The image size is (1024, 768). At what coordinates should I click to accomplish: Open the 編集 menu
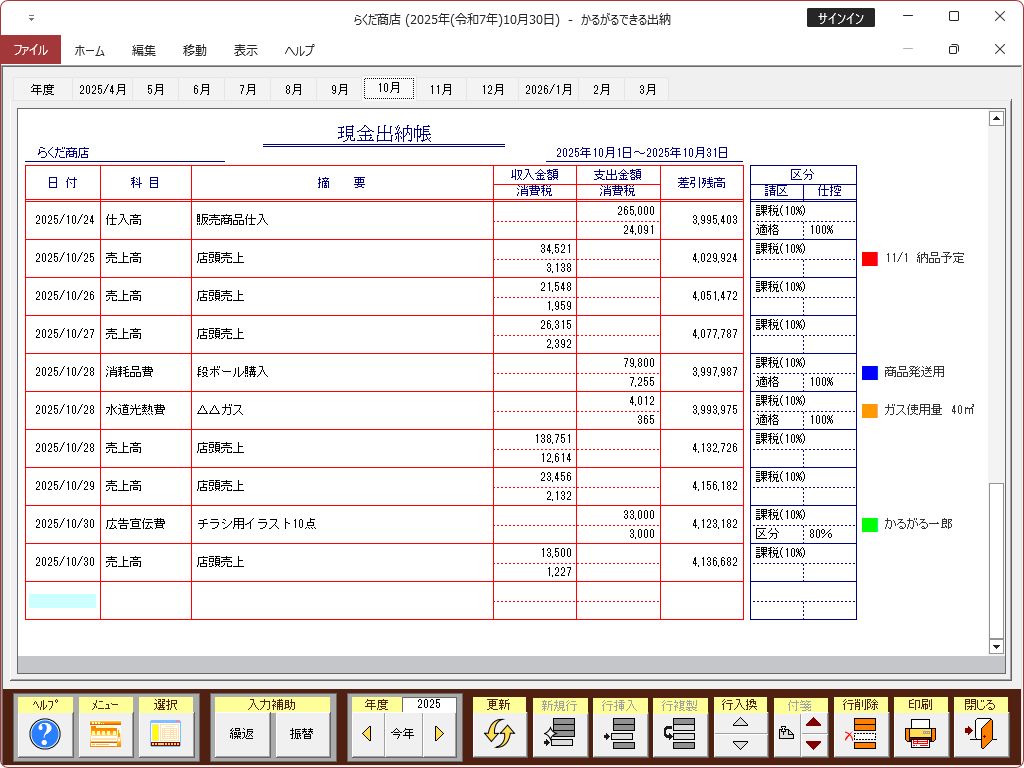(144, 50)
